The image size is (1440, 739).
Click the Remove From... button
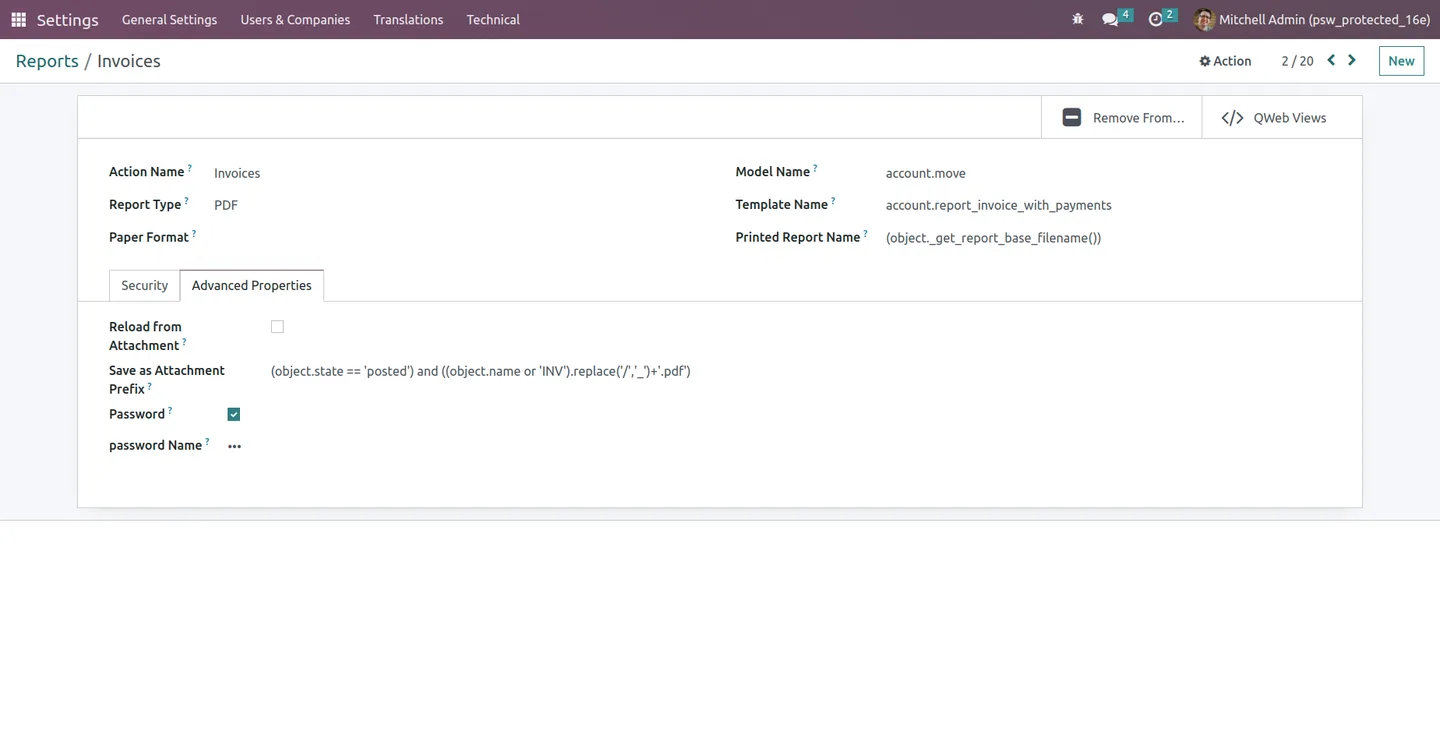point(1122,117)
